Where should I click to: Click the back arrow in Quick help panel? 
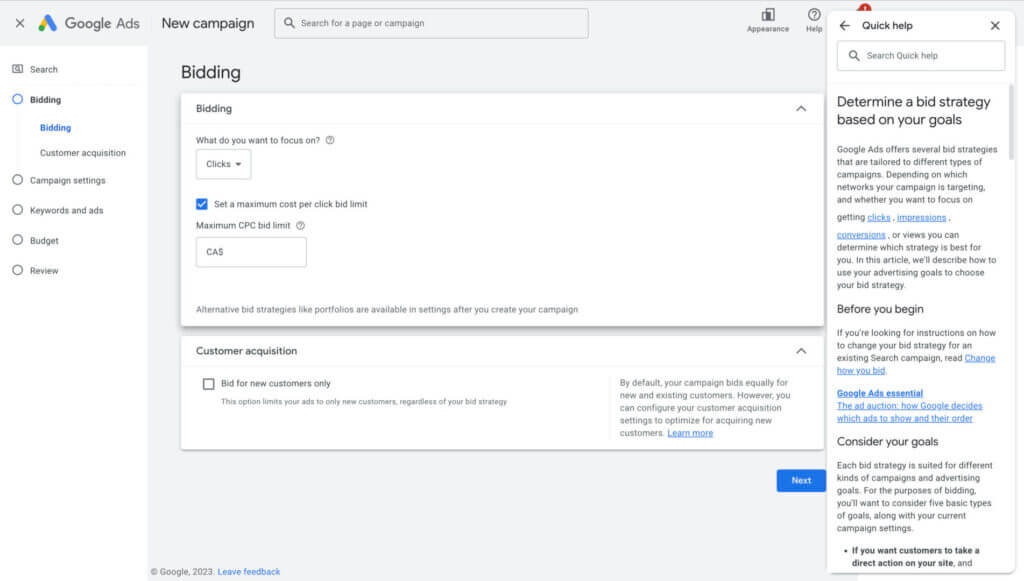(x=845, y=25)
